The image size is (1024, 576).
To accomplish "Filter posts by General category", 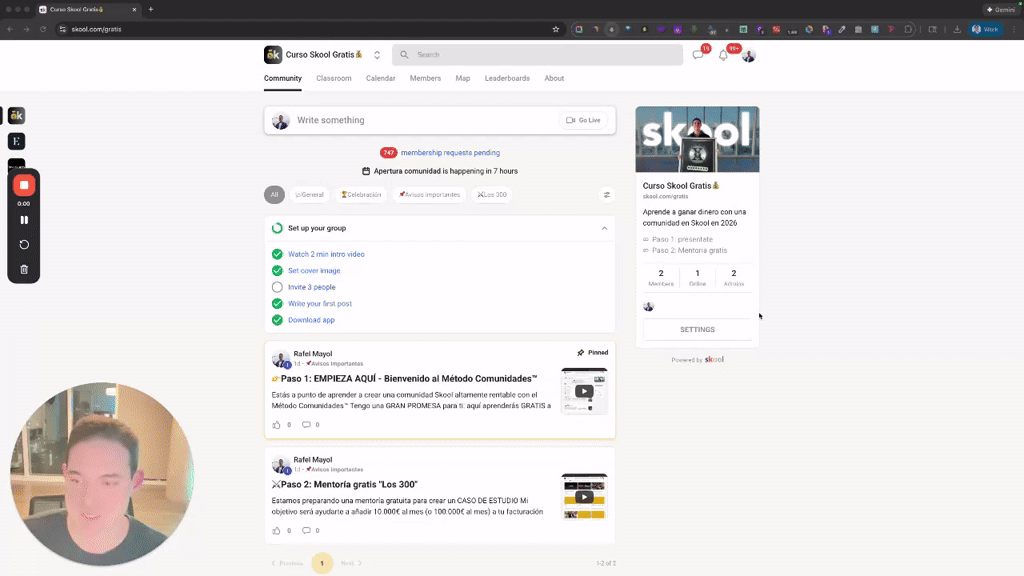I will click(310, 195).
